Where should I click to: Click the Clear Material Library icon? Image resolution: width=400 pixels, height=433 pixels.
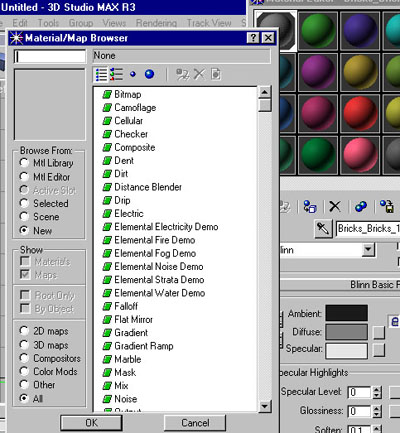(216, 74)
